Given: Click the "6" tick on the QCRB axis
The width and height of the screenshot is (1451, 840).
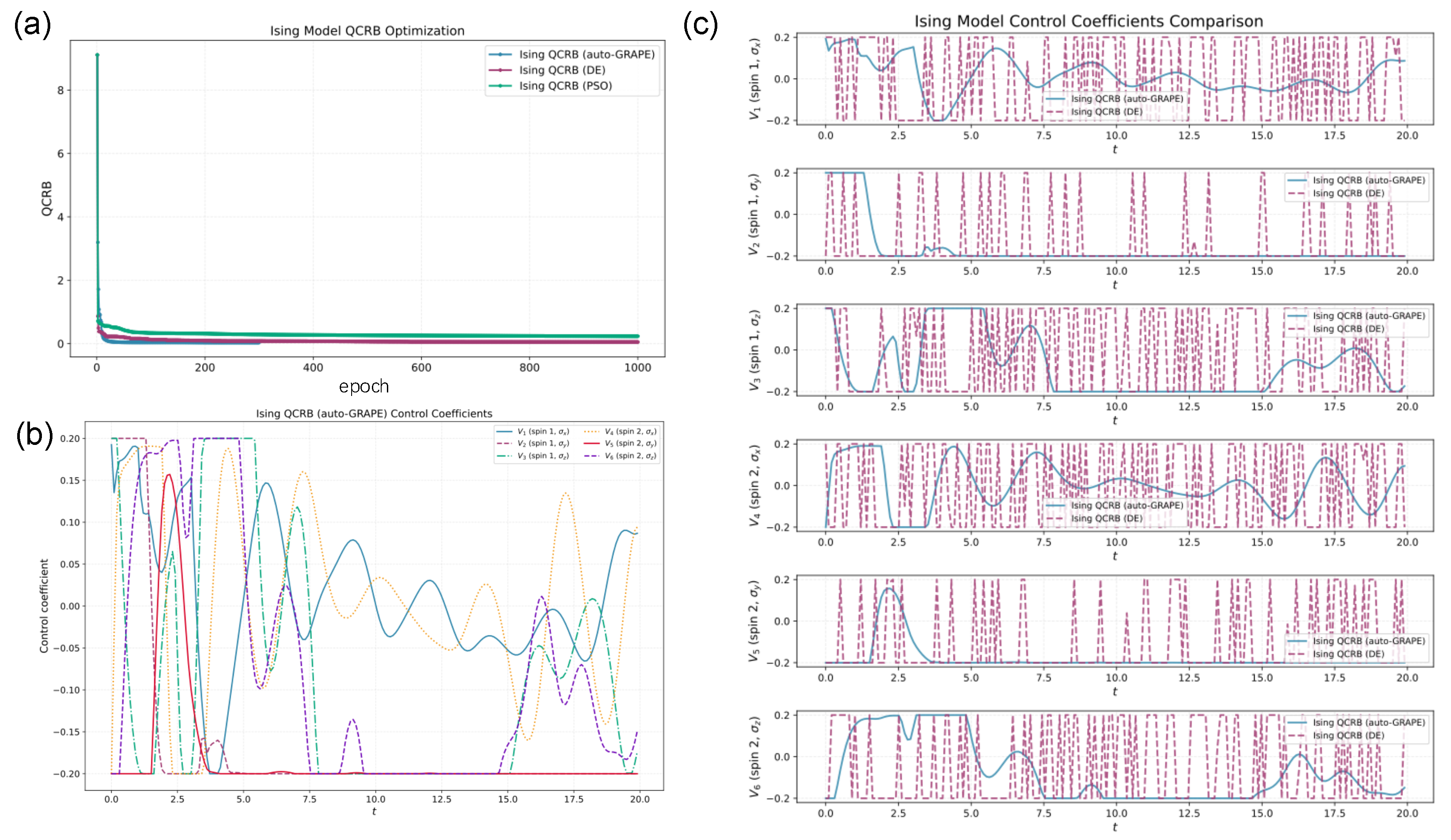Looking at the screenshot, I should coord(60,153).
